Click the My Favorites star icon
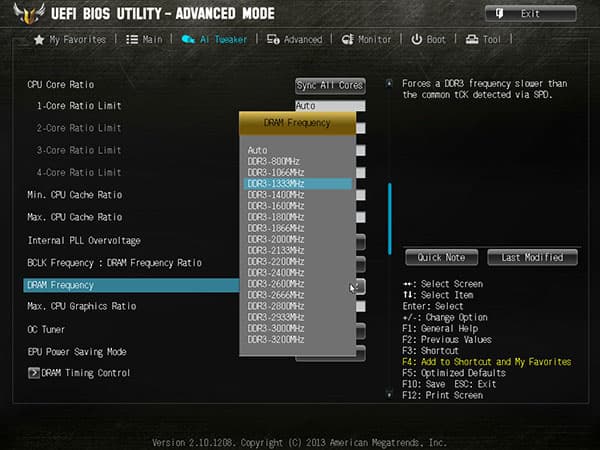 (39, 40)
